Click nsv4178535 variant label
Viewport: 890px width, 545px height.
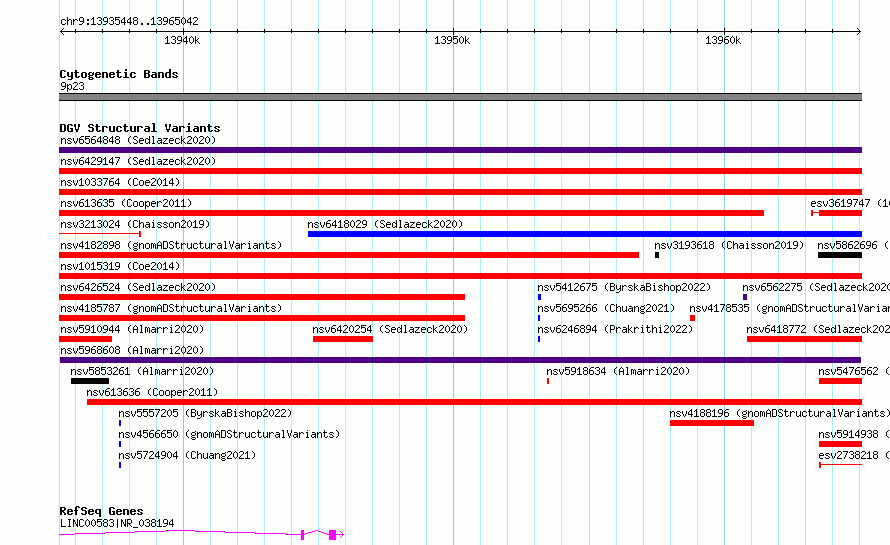coord(790,308)
